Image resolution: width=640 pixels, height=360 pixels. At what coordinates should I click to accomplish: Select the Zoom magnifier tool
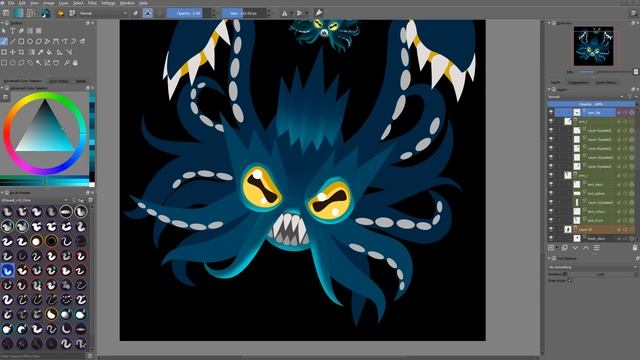(x=67, y=63)
